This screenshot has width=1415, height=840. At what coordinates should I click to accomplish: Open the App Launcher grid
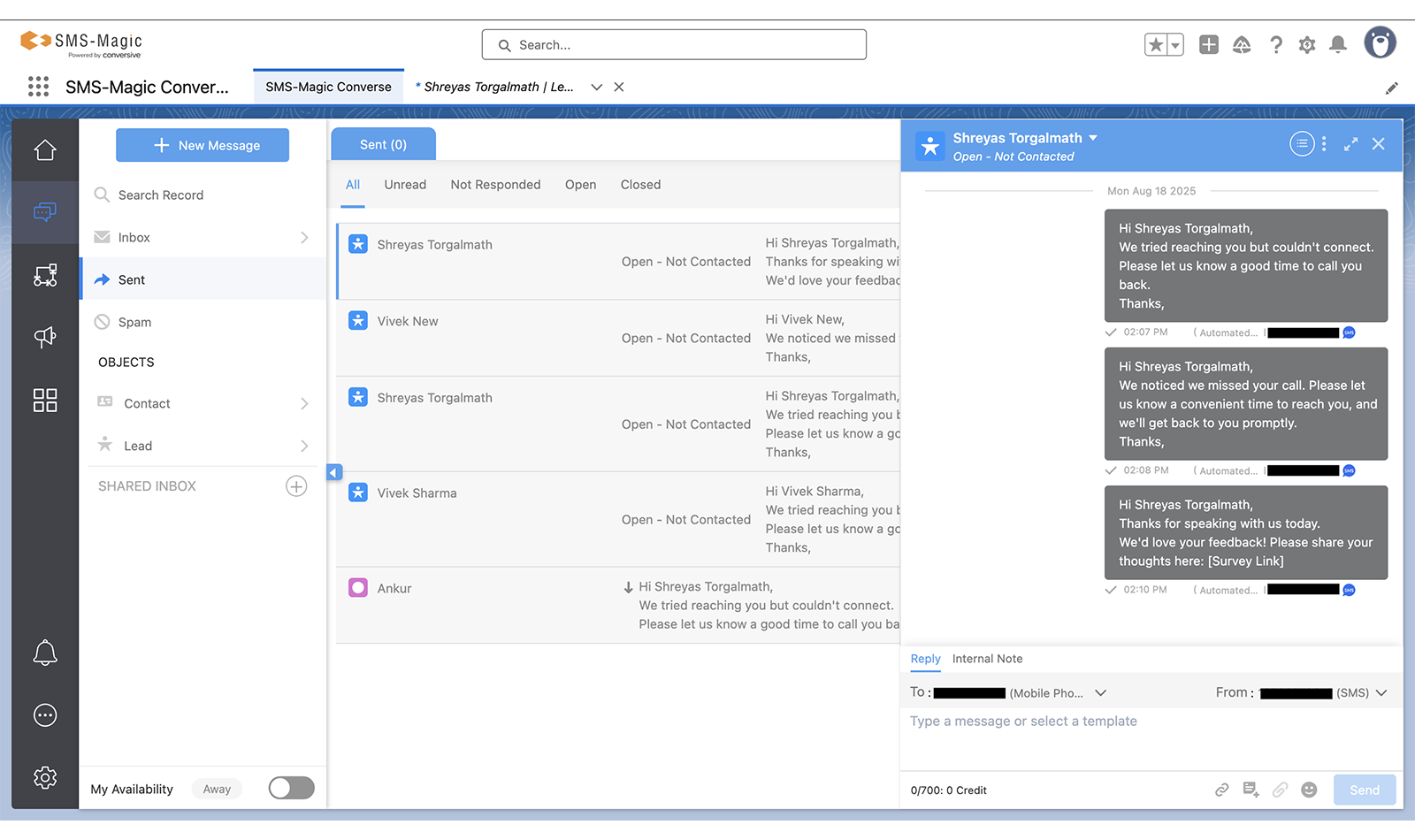click(x=38, y=87)
